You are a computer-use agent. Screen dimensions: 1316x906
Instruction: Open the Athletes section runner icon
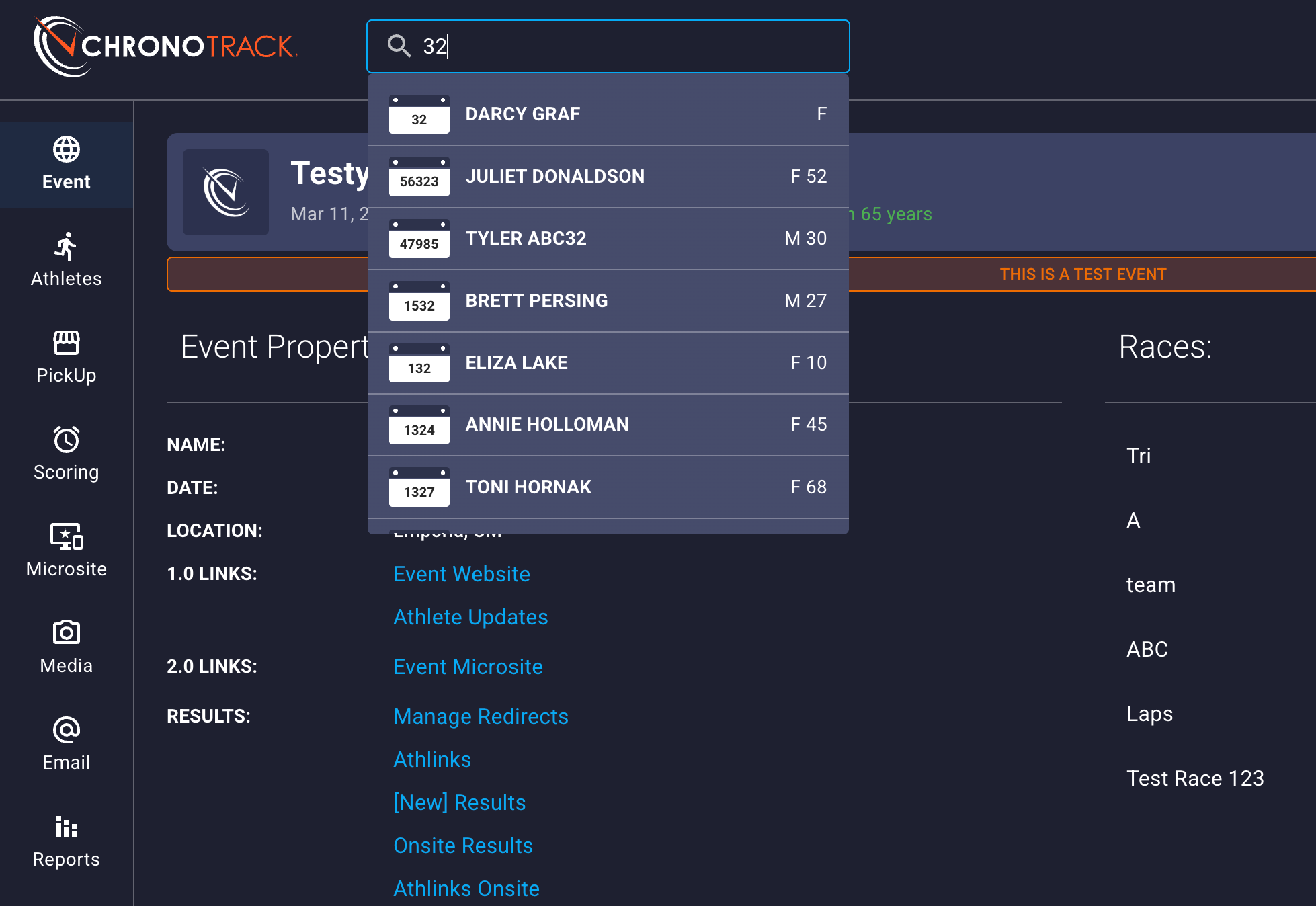click(x=66, y=247)
